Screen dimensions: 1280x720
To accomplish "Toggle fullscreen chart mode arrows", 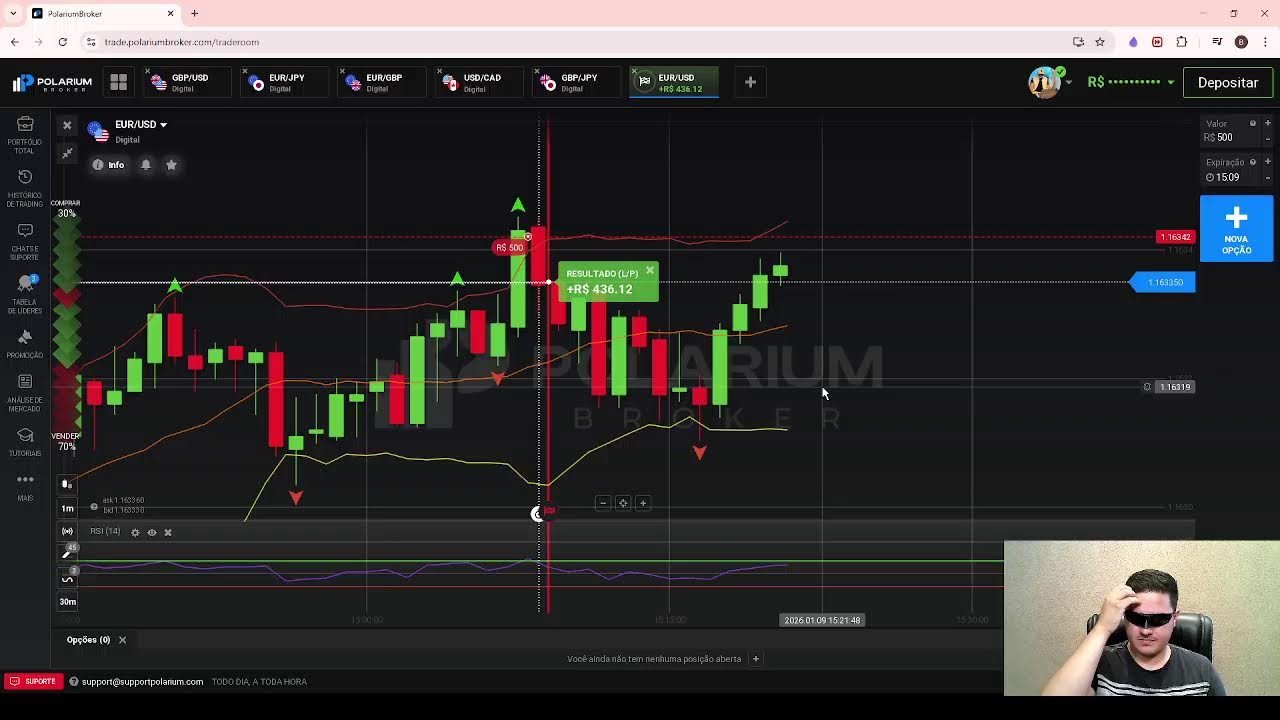I will pyautogui.click(x=68, y=153).
